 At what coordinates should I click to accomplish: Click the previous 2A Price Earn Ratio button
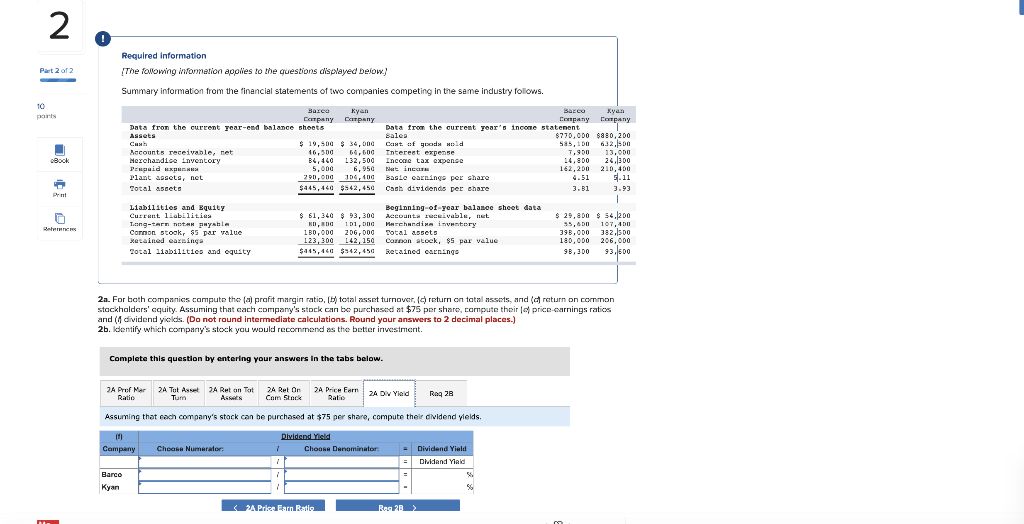[x=274, y=506]
